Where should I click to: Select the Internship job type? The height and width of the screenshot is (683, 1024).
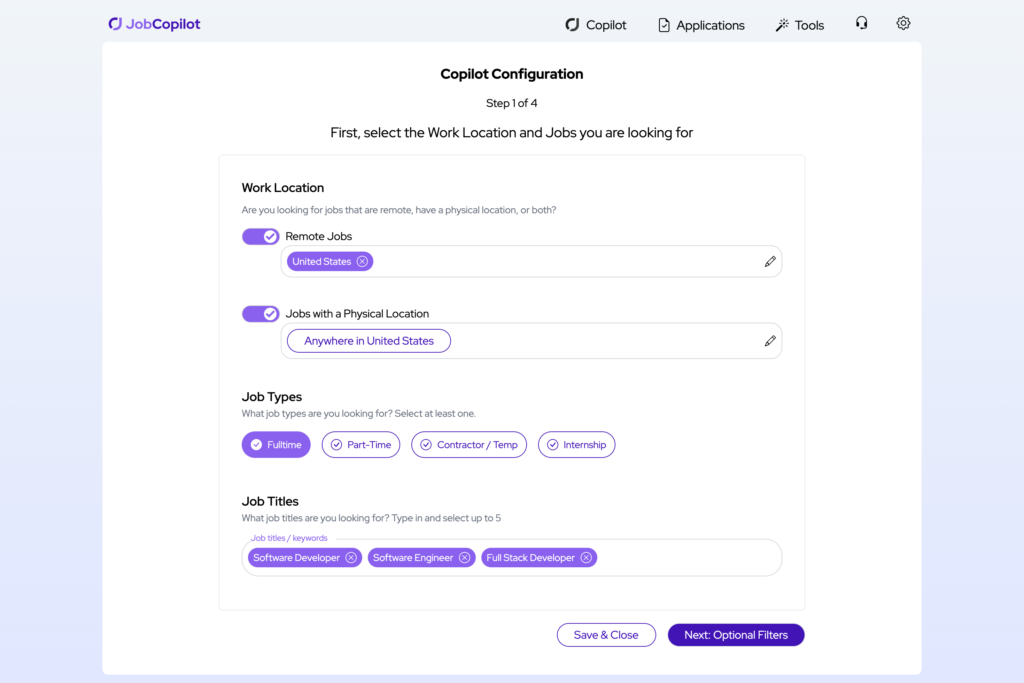[576, 444]
